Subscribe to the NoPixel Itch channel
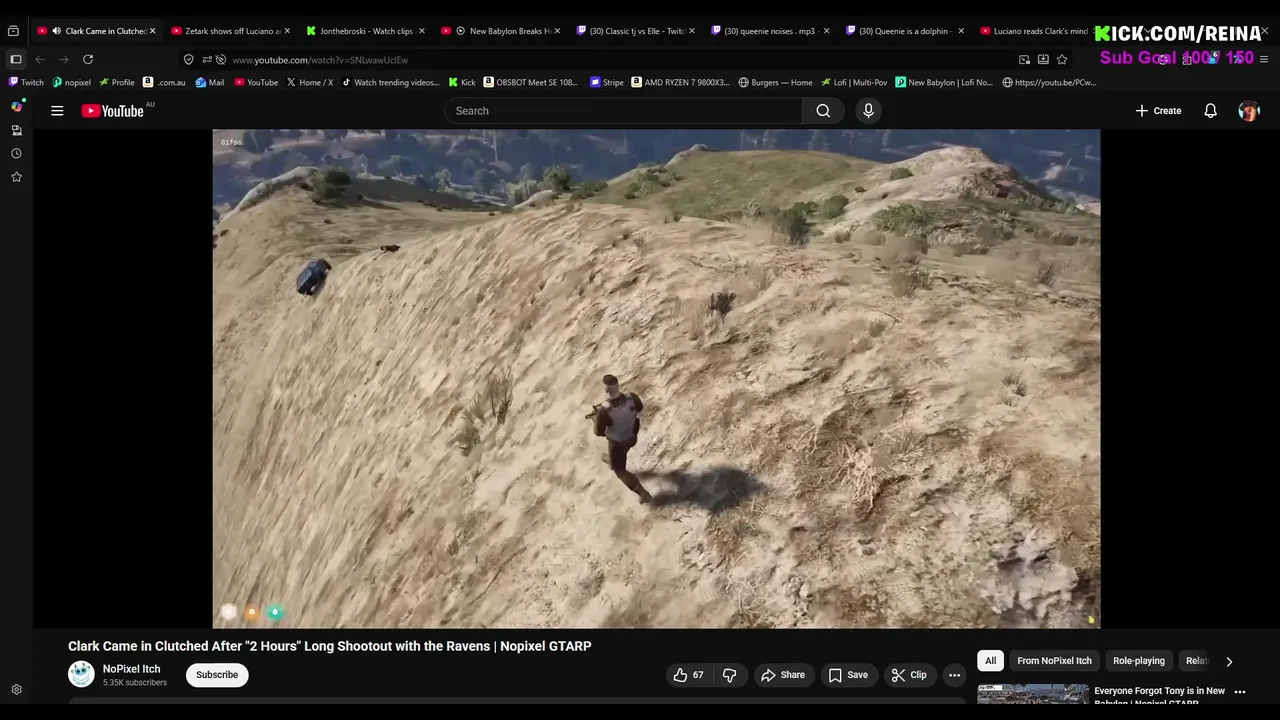1280x720 pixels. point(217,675)
